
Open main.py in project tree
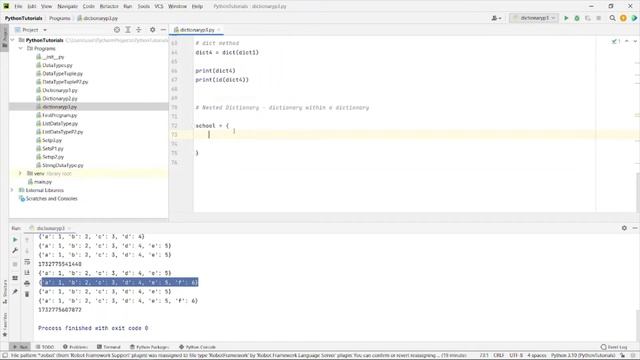[42, 182]
